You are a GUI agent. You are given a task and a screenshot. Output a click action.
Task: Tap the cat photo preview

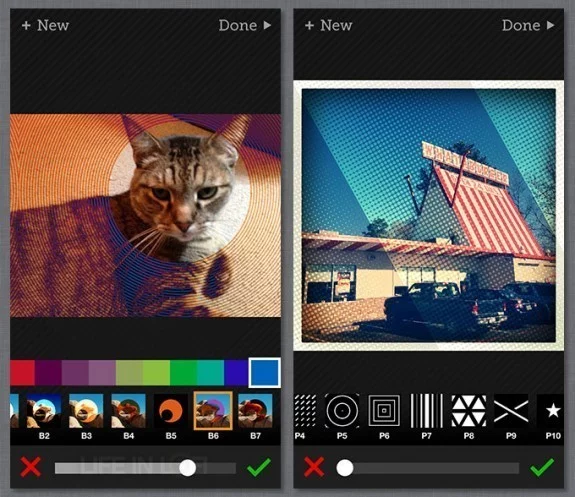pos(146,215)
